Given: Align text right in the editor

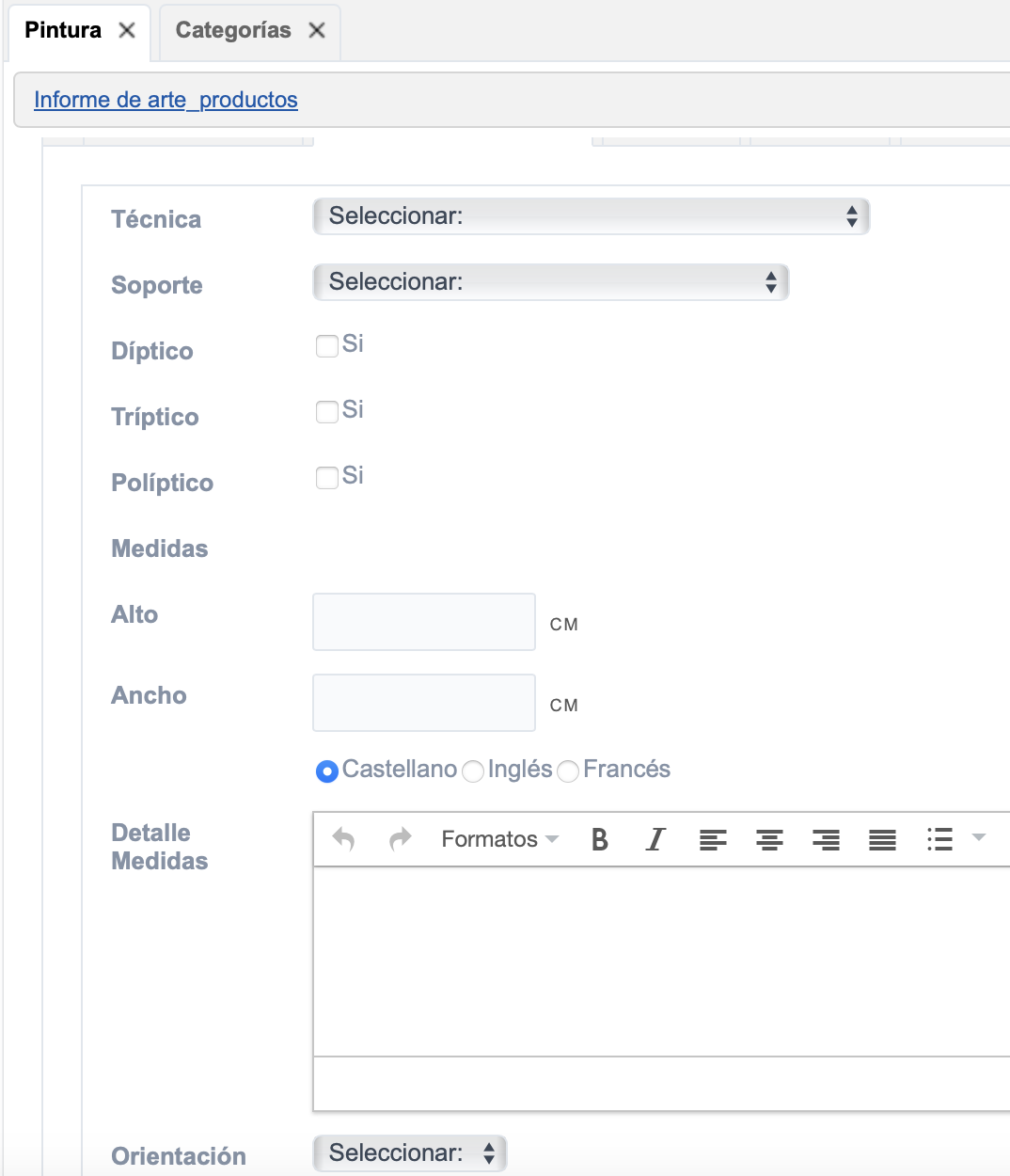Looking at the screenshot, I should coord(826,839).
